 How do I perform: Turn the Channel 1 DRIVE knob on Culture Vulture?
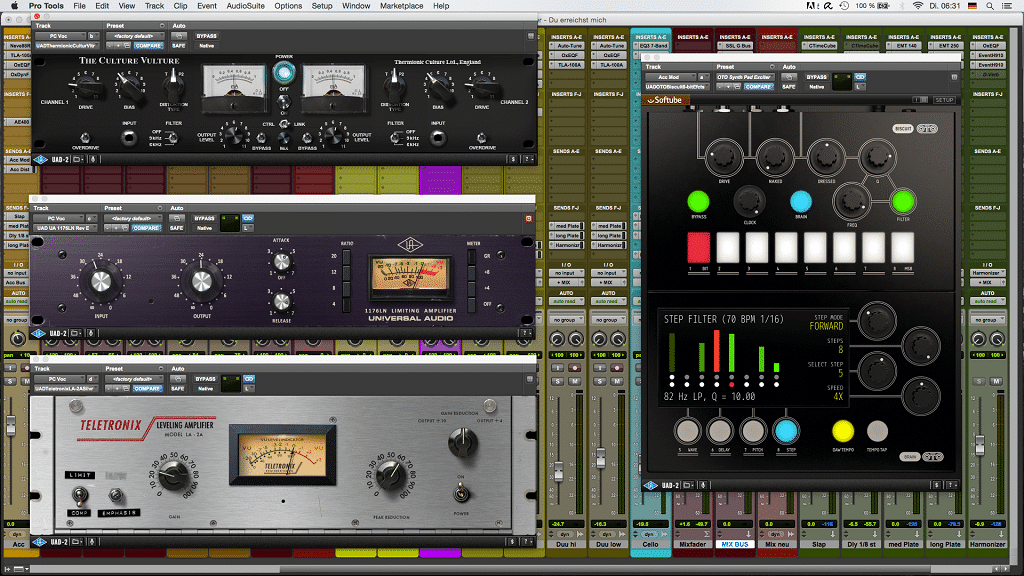86,85
